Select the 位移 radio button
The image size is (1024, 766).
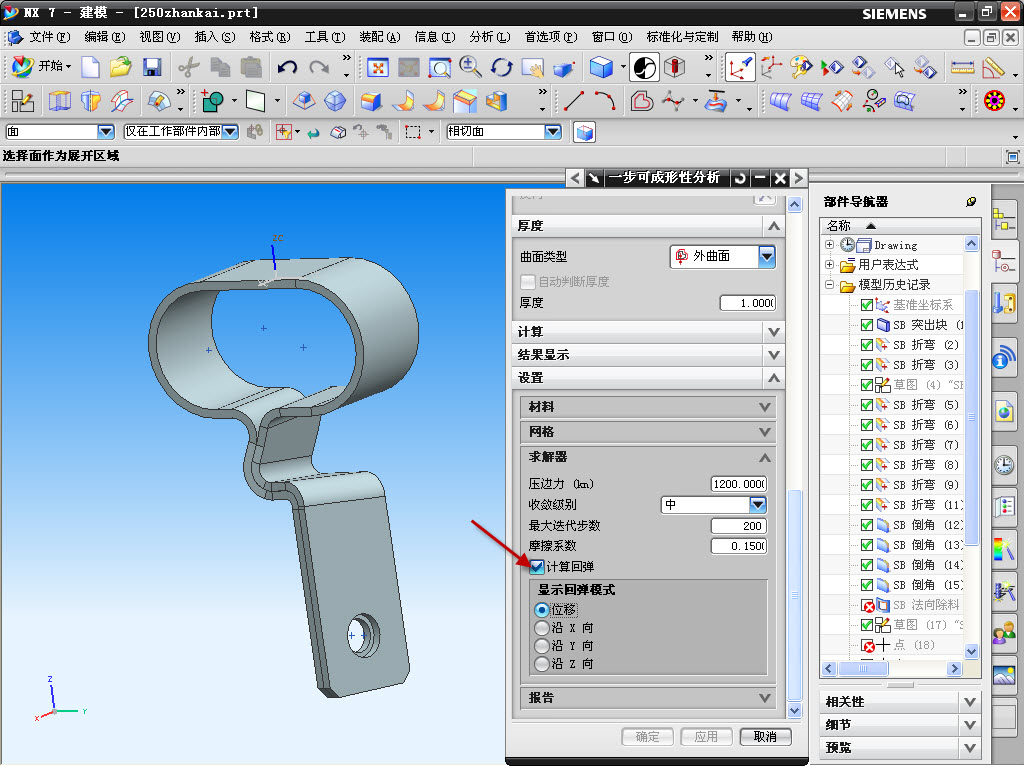click(x=541, y=610)
